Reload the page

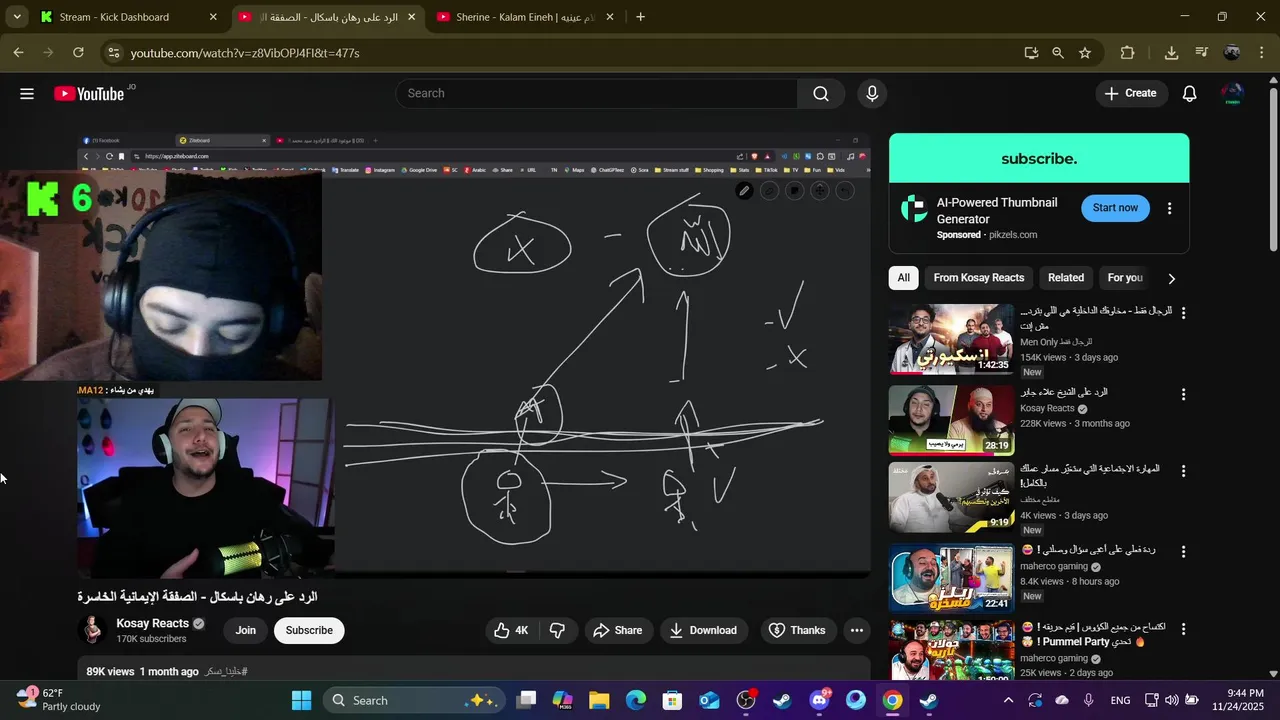78,52
